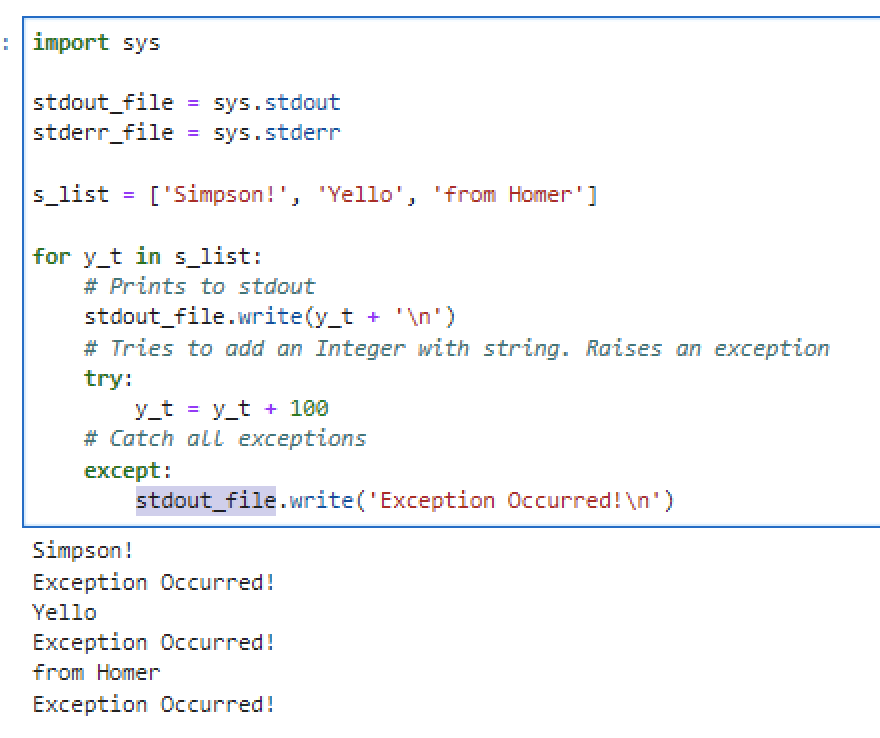Click the number 100 in the code
This screenshot has width=880, height=738.
[309, 409]
